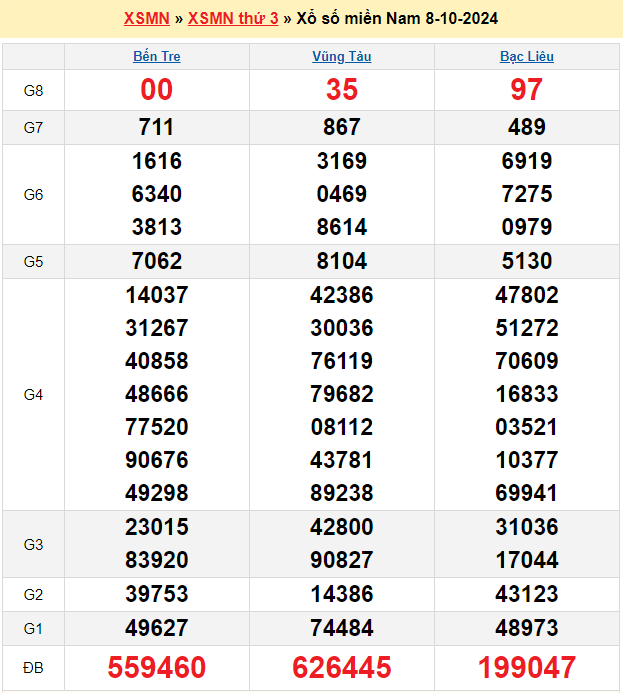
Task: Open the XSMN breadcrumb link
Action: pos(147,19)
